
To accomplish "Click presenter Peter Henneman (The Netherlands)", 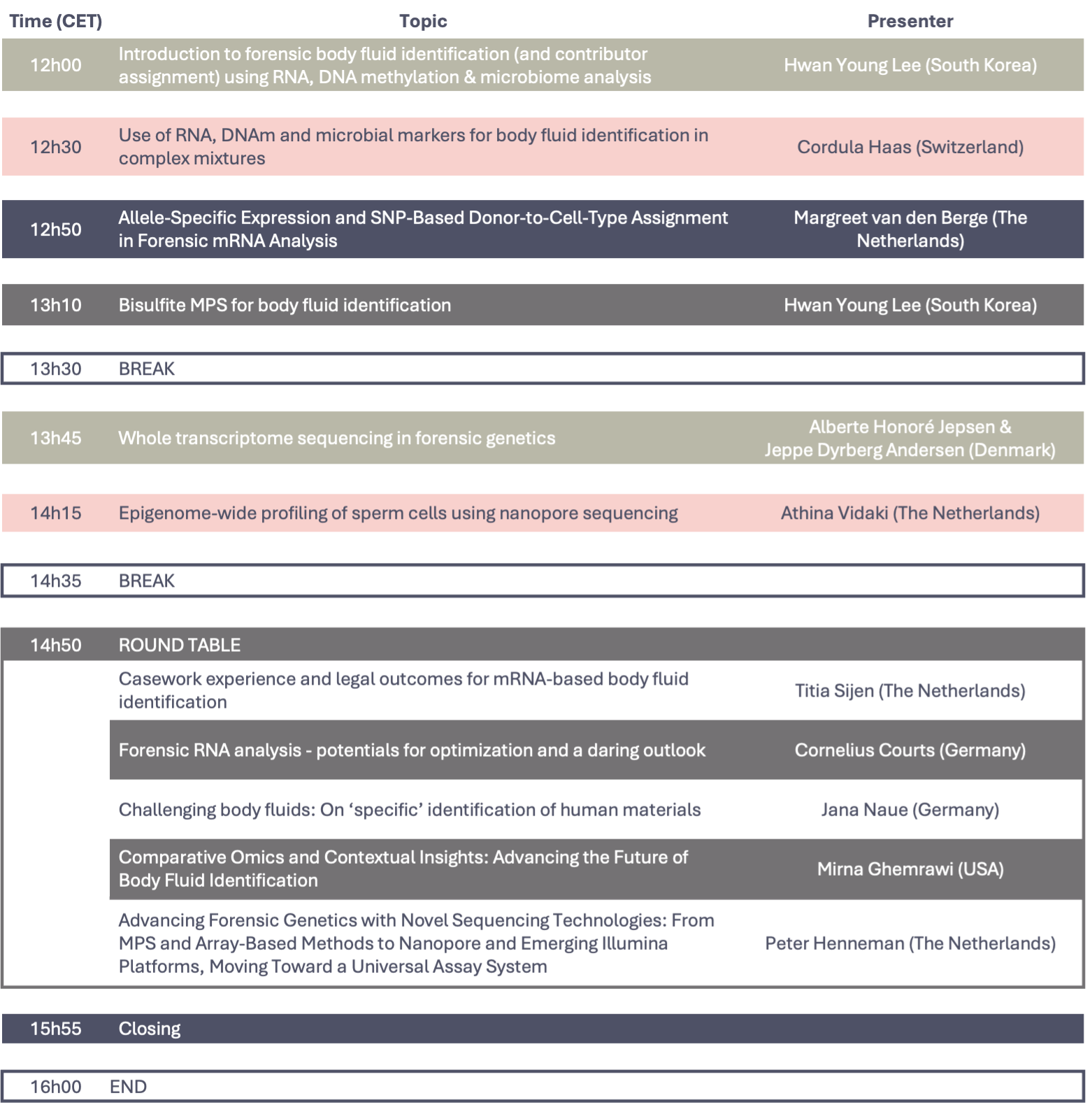I will [910, 943].
